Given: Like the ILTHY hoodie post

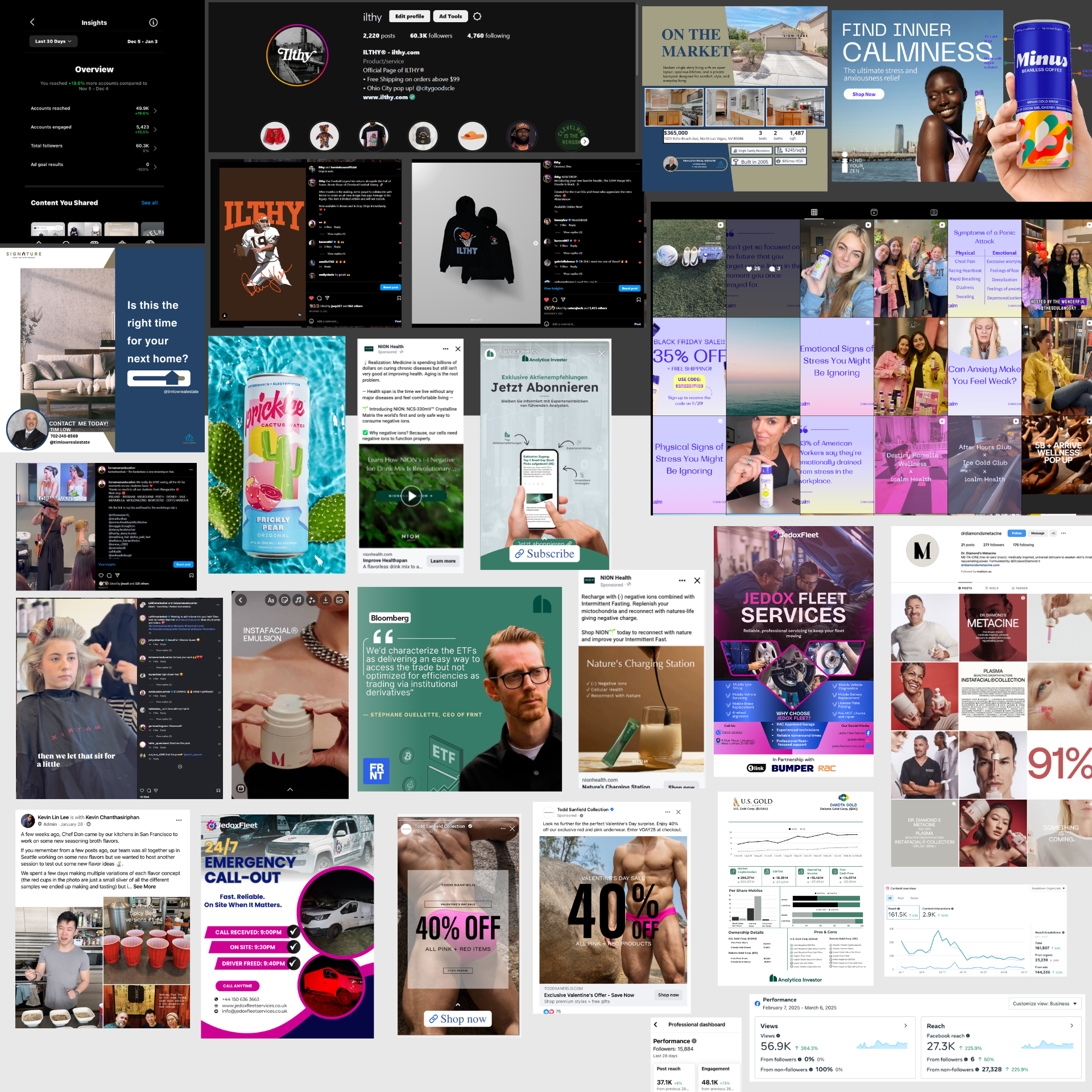Looking at the screenshot, I should pyautogui.click(x=547, y=299).
